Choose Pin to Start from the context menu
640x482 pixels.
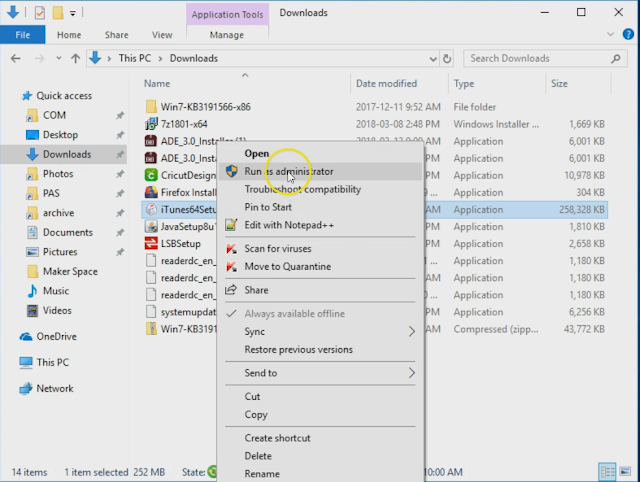(x=268, y=207)
